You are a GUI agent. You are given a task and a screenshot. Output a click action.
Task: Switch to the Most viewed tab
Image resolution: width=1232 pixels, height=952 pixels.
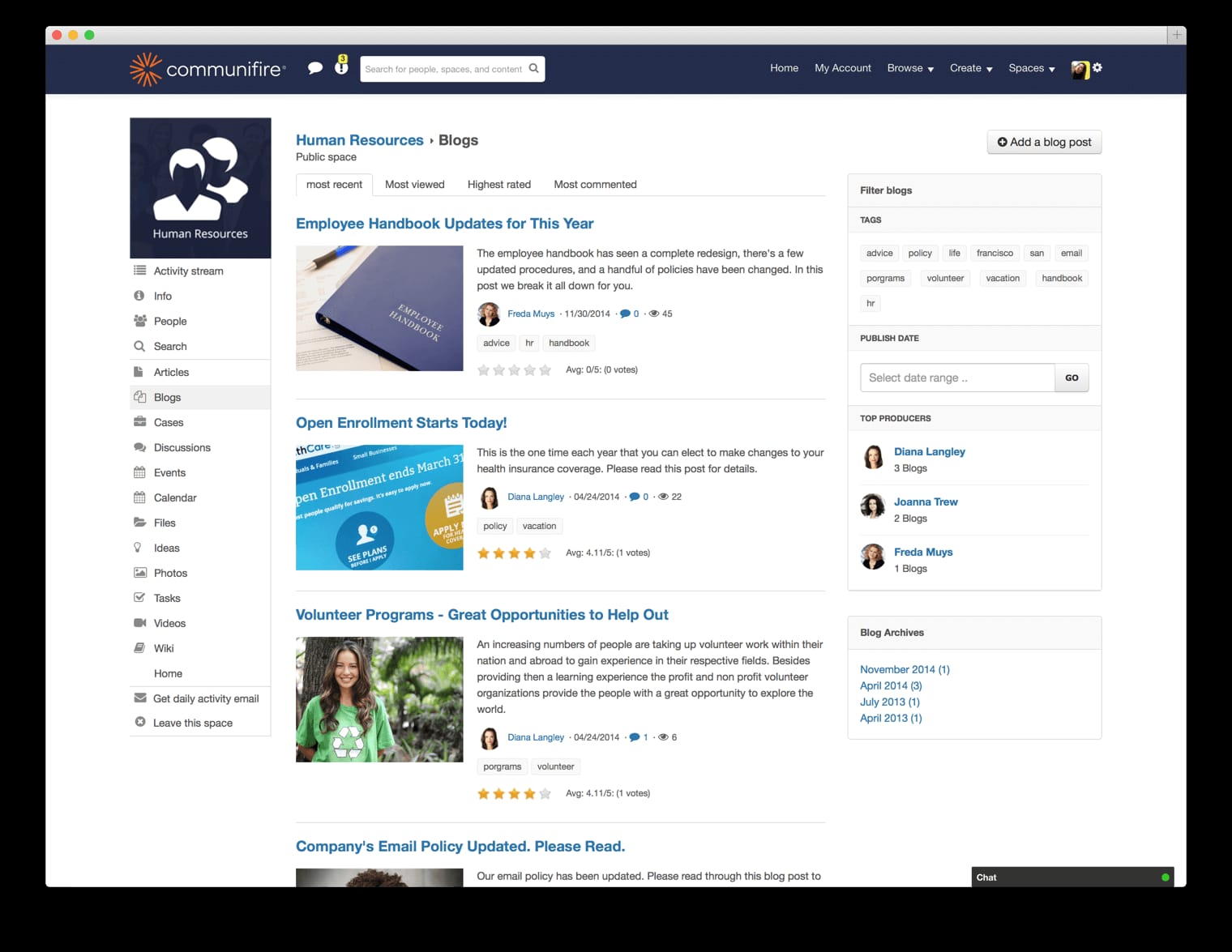tap(414, 184)
